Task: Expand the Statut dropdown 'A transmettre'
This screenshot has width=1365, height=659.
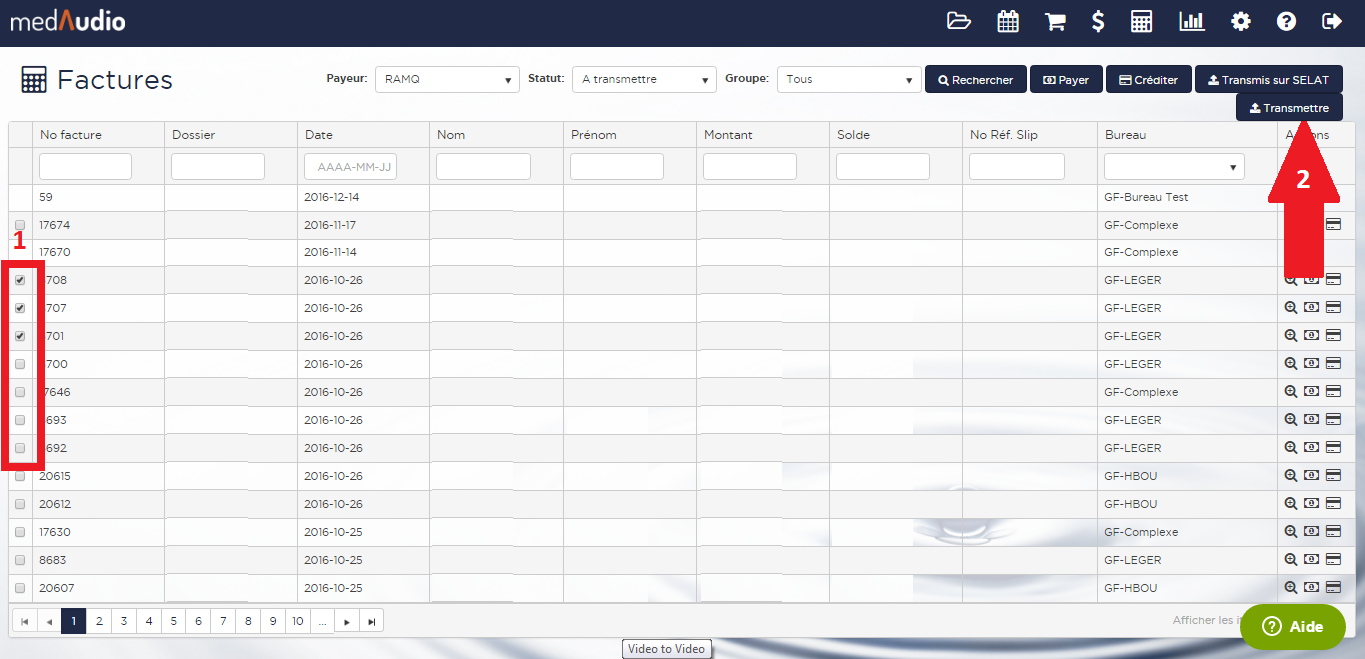Action: (644, 80)
